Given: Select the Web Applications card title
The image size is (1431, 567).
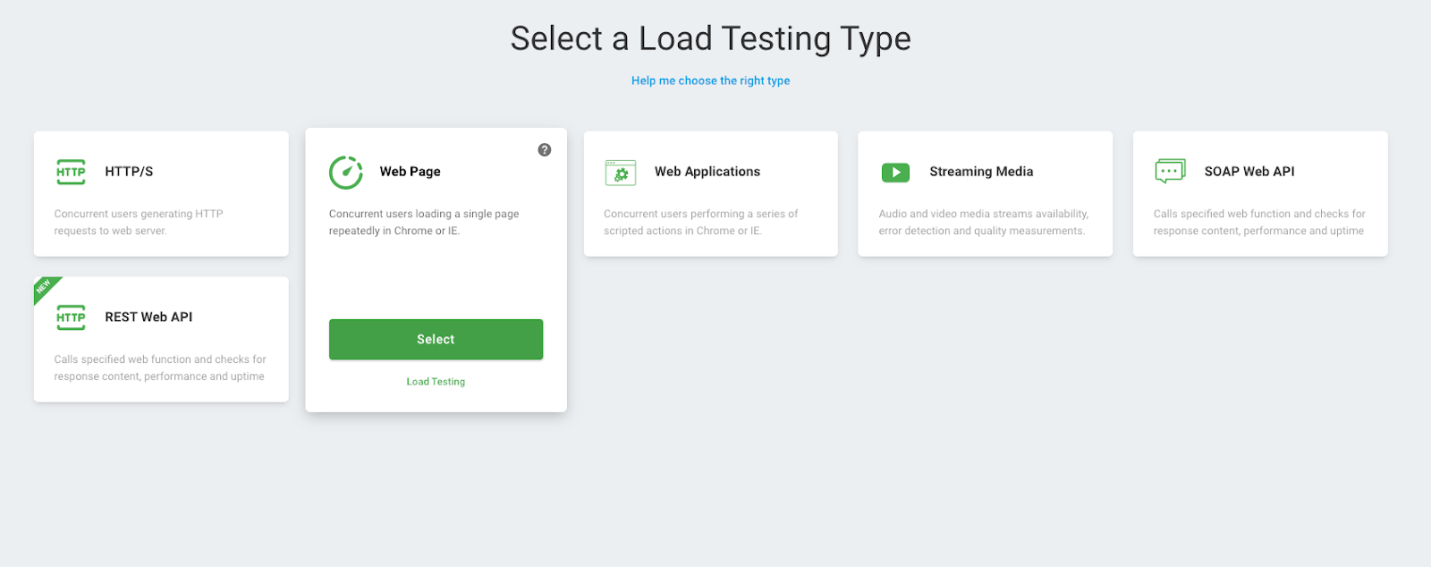Looking at the screenshot, I should [707, 172].
